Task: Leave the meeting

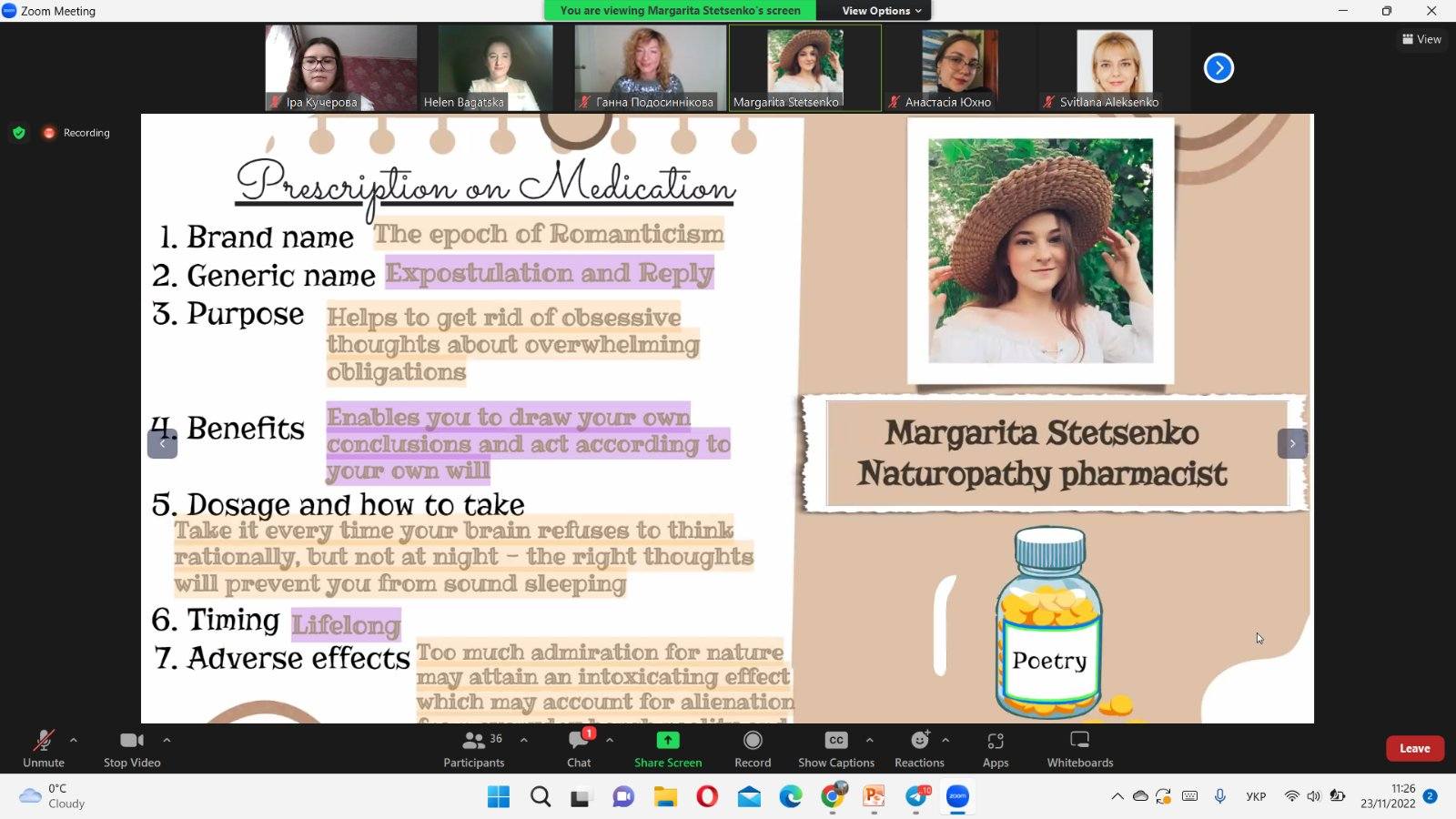Action: click(x=1414, y=748)
